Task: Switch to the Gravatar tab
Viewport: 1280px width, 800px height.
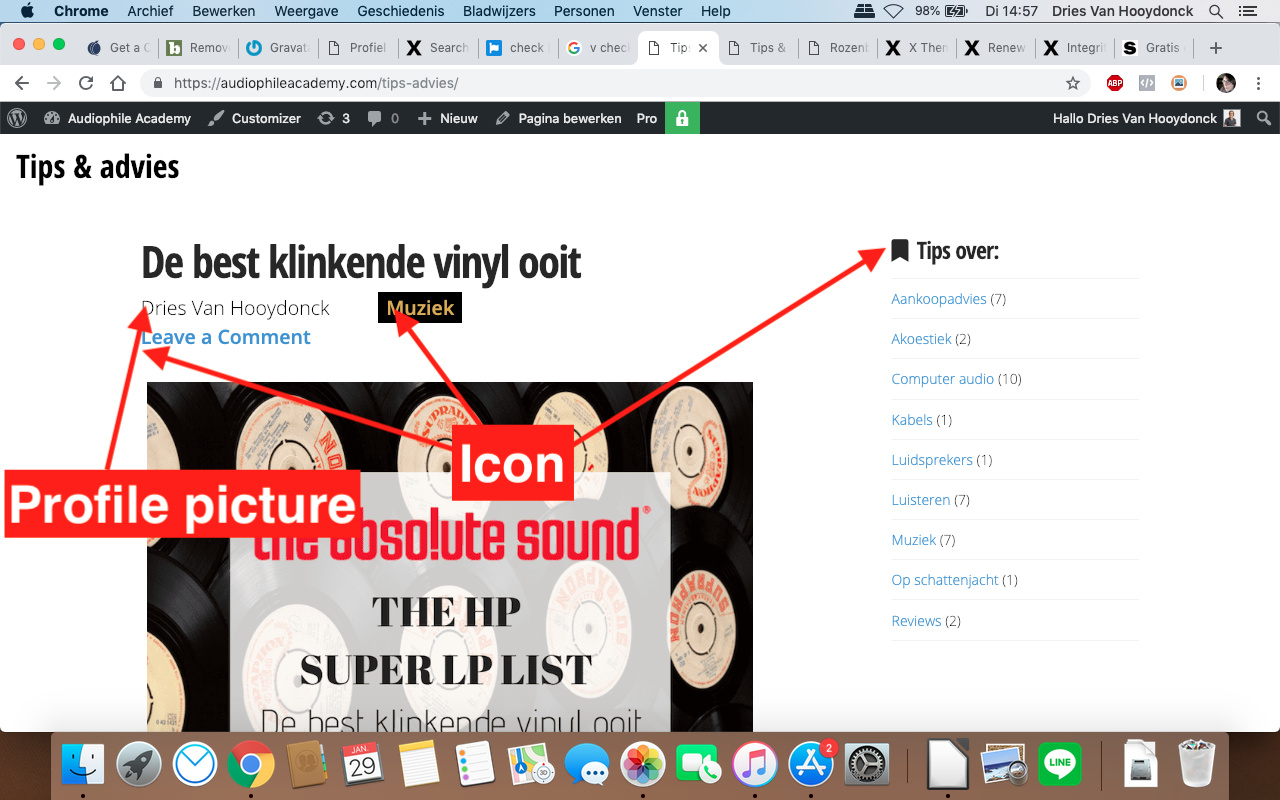Action: click(281, 47)
